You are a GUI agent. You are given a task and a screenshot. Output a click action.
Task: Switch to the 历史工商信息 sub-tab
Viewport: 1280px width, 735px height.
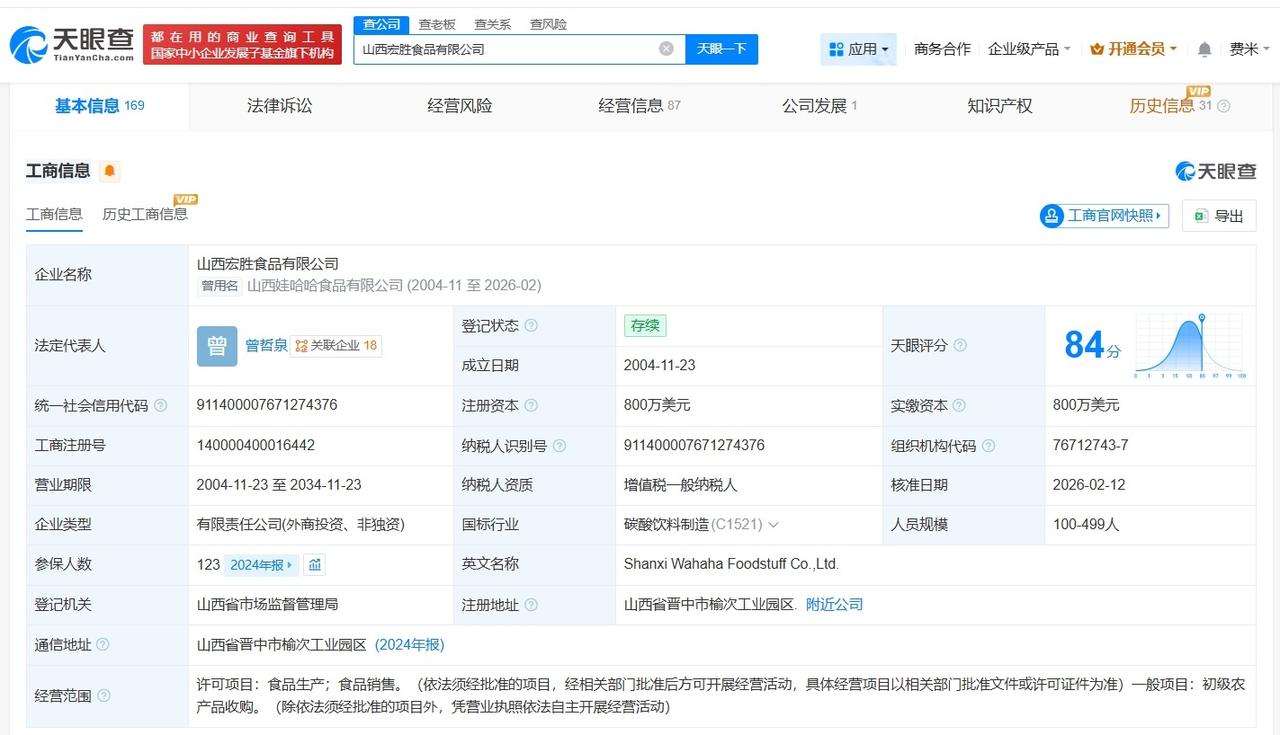pos(145,214)
